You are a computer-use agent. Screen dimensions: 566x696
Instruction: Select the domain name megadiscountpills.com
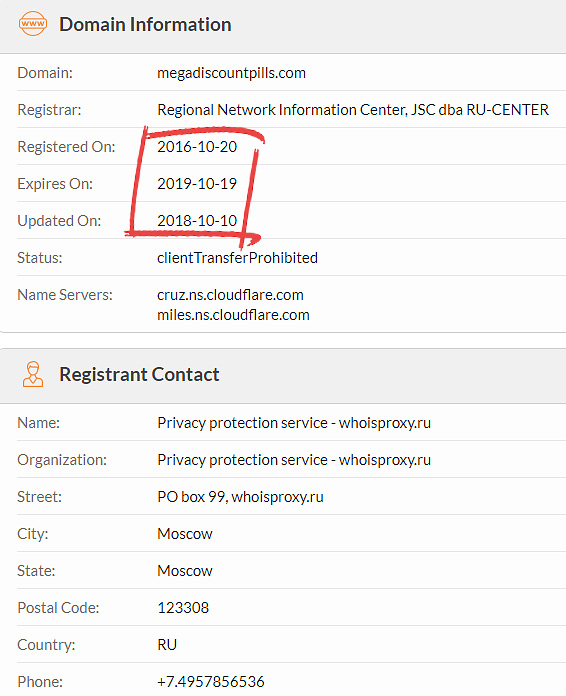(x=231, y=73)
